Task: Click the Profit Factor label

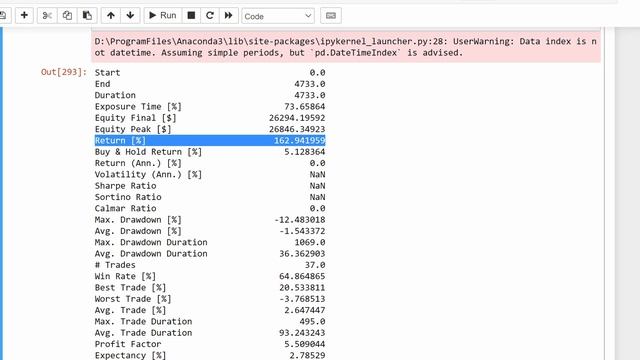Action: click(x=128, y=344)
